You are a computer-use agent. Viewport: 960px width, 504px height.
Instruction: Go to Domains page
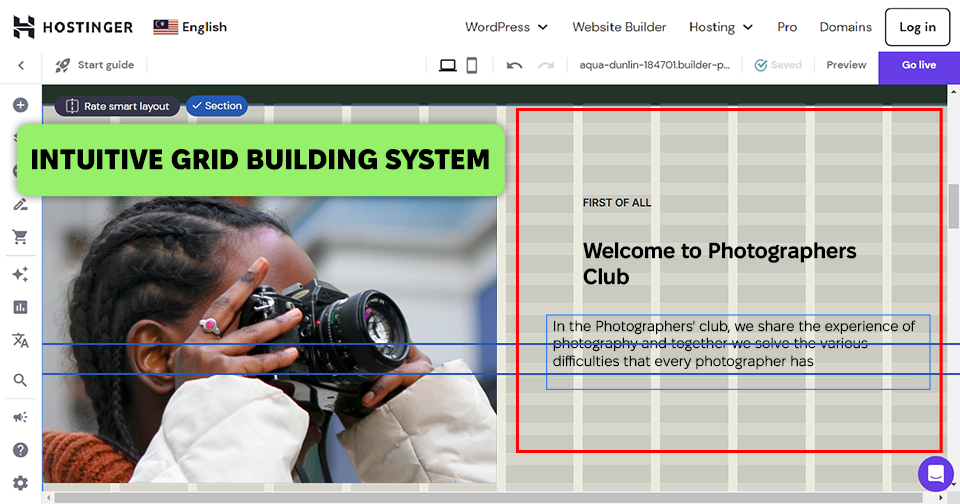point(846,27)
